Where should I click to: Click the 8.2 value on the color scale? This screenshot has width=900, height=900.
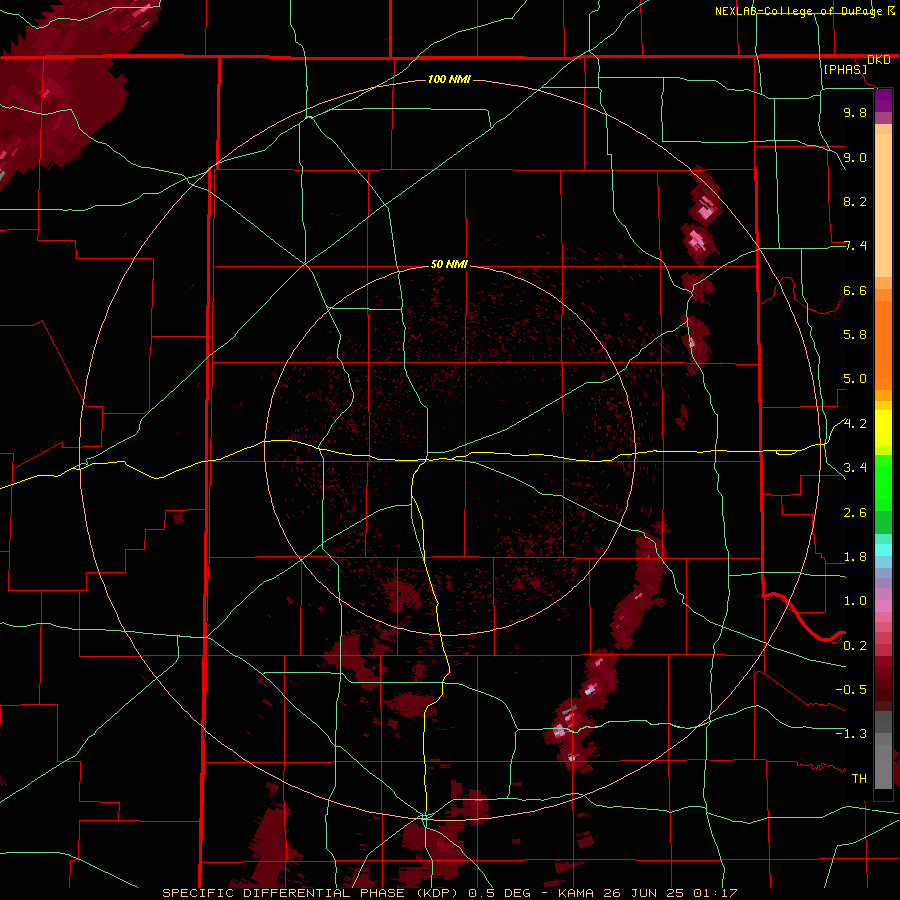click(x=855, y=201)
